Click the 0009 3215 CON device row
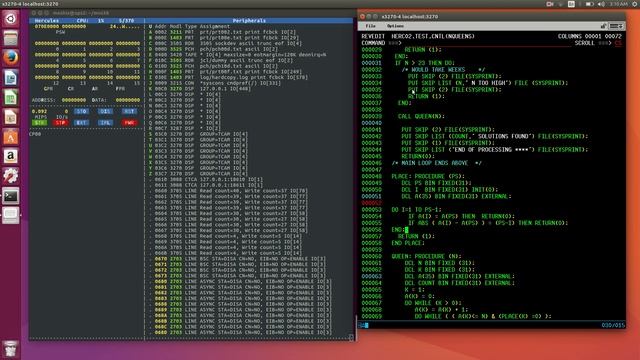Screen dimensions: 640x360 point(215,83)
